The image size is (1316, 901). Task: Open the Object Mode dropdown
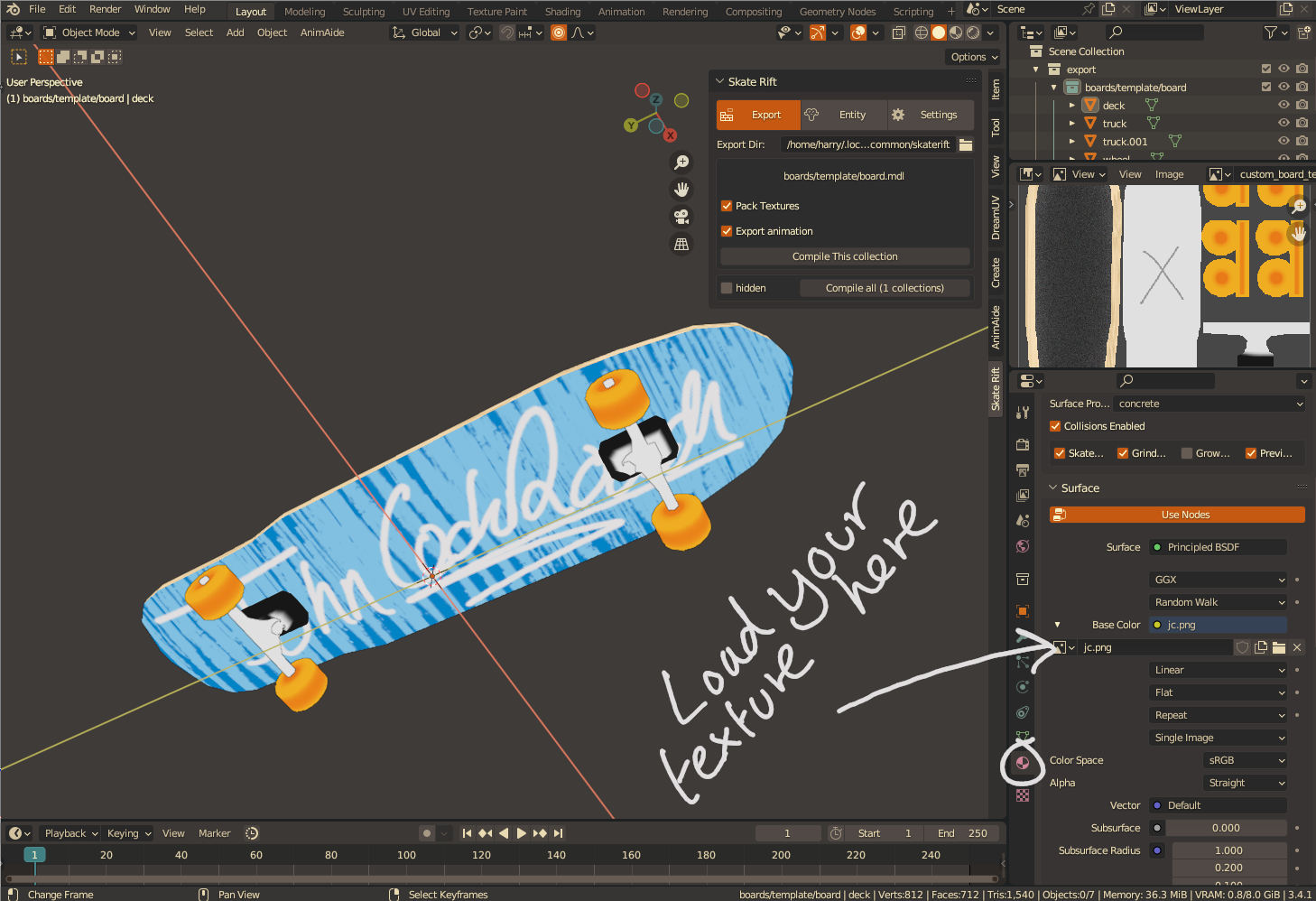[x=90, y=33]
